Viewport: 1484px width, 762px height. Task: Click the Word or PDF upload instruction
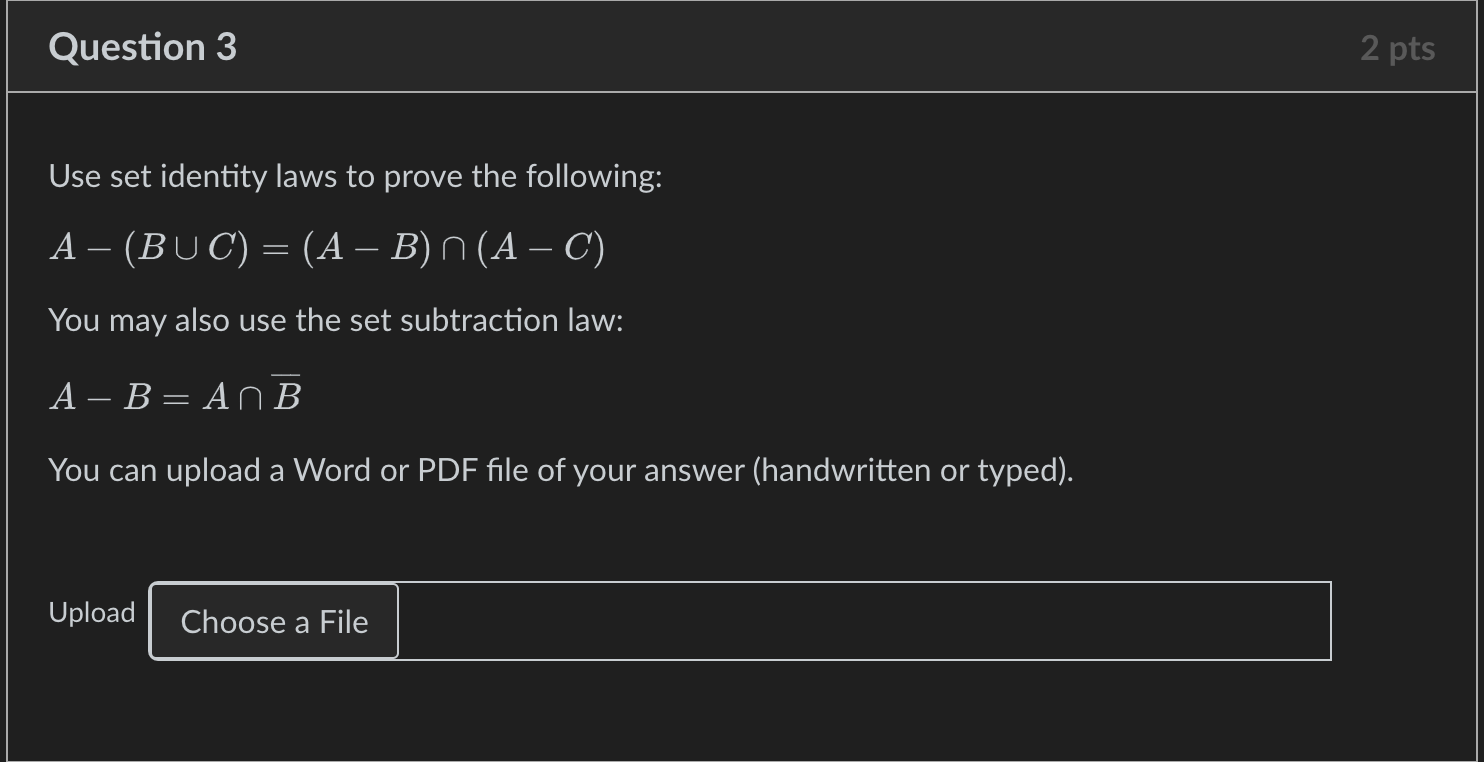(x=560, y=469)
